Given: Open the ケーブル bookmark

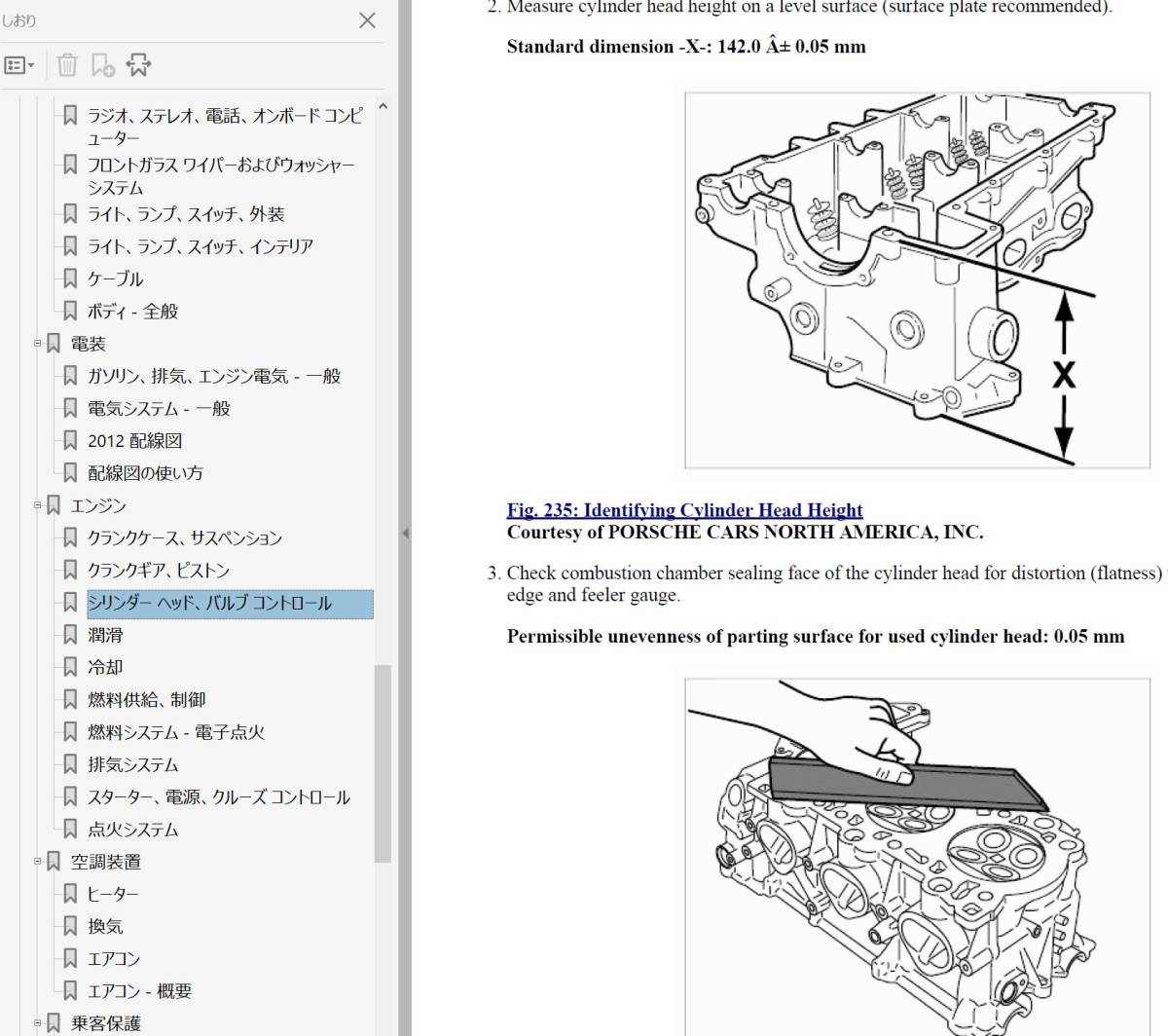Looking at the screenshot, I should pos(115,278).
